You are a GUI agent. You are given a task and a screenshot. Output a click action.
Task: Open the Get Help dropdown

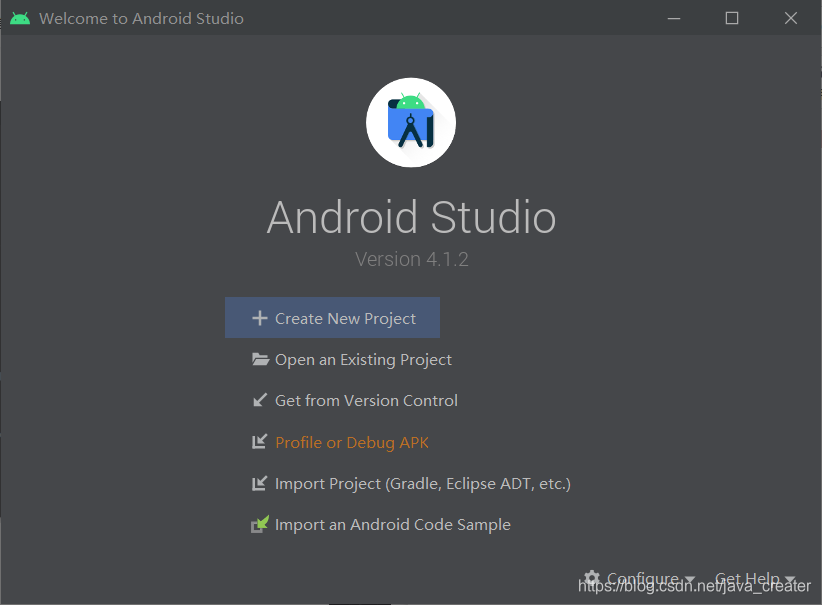click(755, 579)
